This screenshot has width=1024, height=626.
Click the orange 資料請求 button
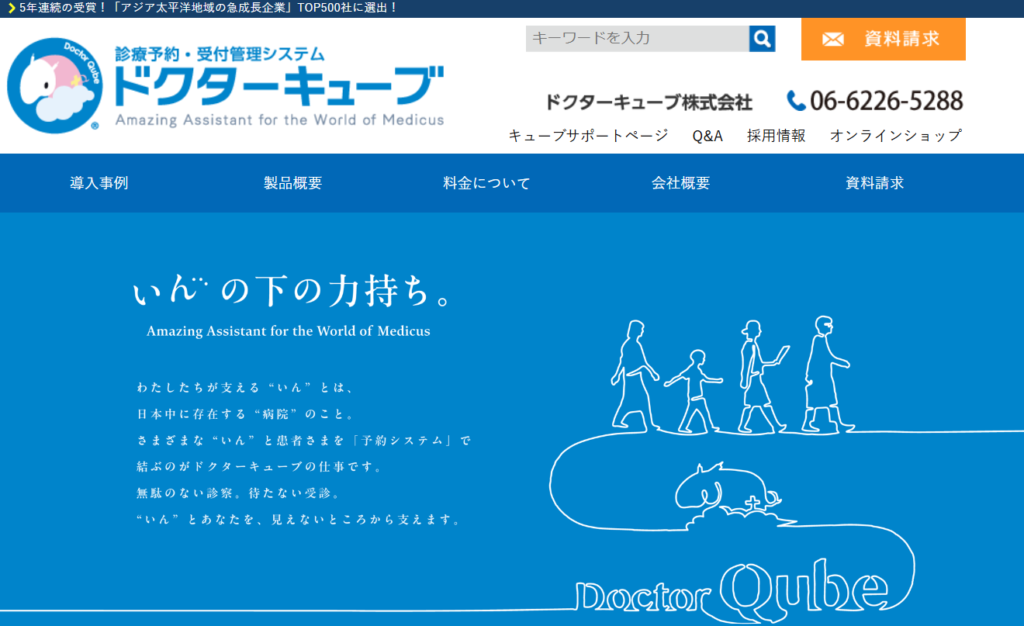pyautogui.click(x=883, y=39)
